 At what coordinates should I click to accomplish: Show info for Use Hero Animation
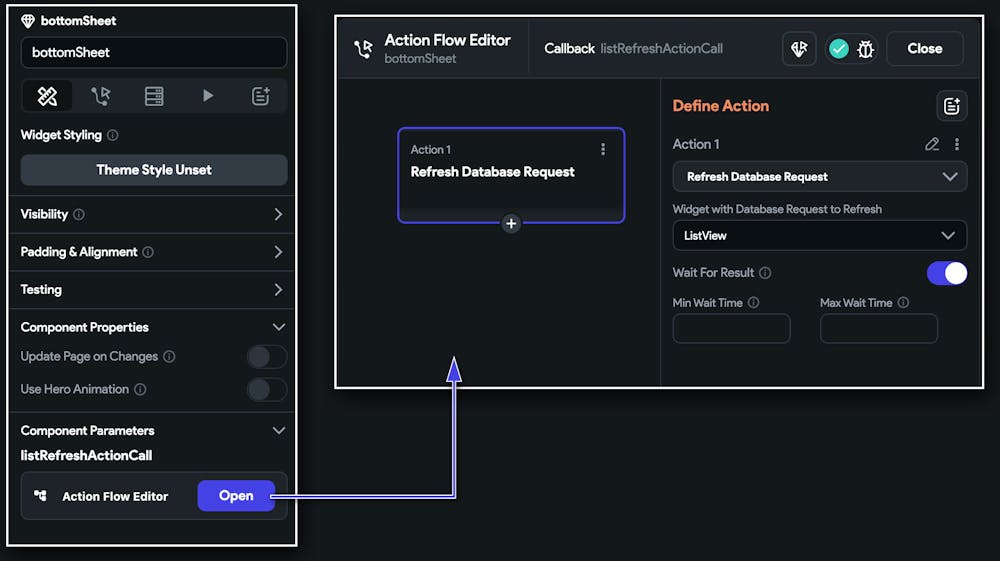(140, 389)
